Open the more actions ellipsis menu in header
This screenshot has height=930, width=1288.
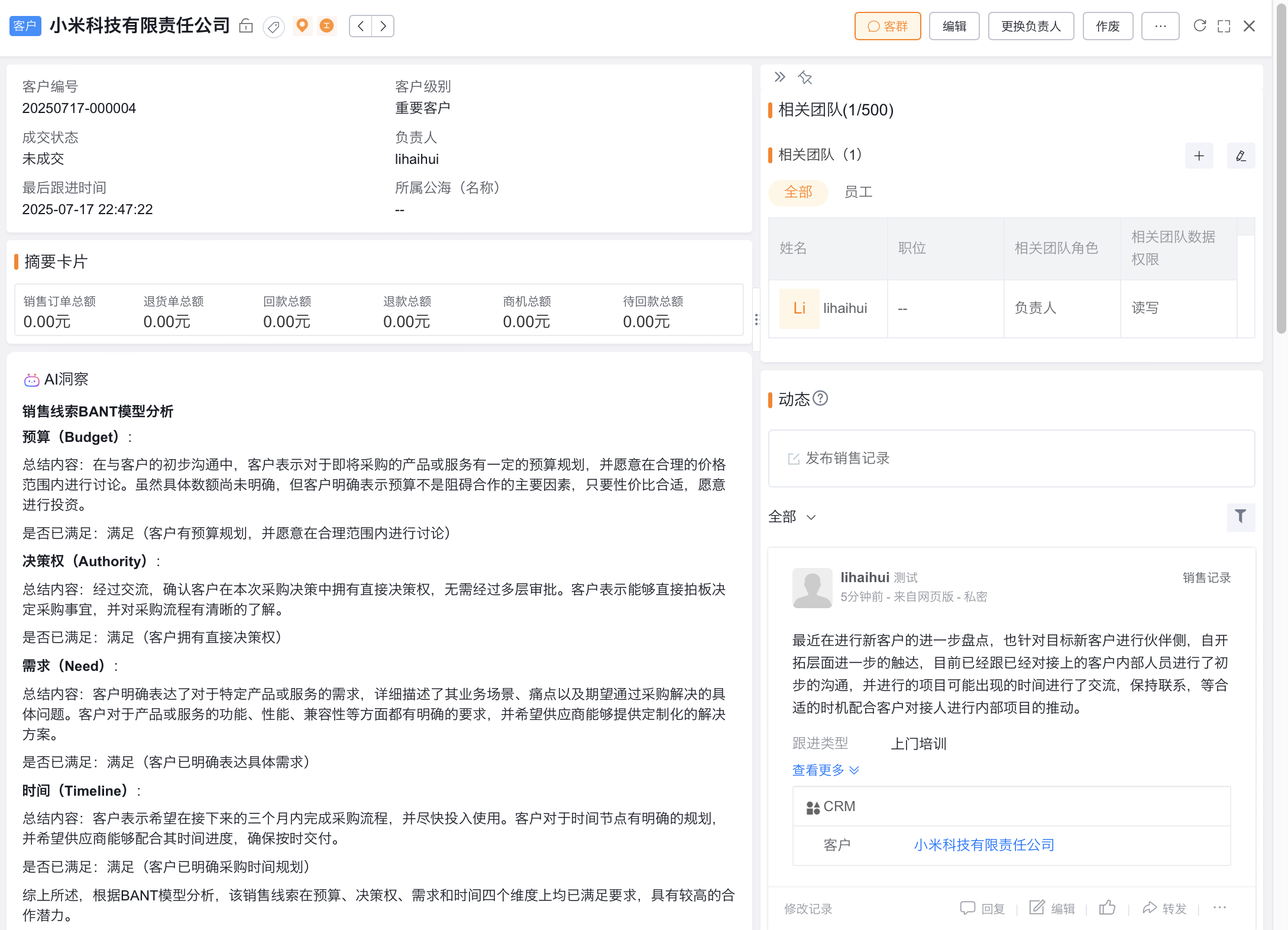click(x=1160, y=26)
